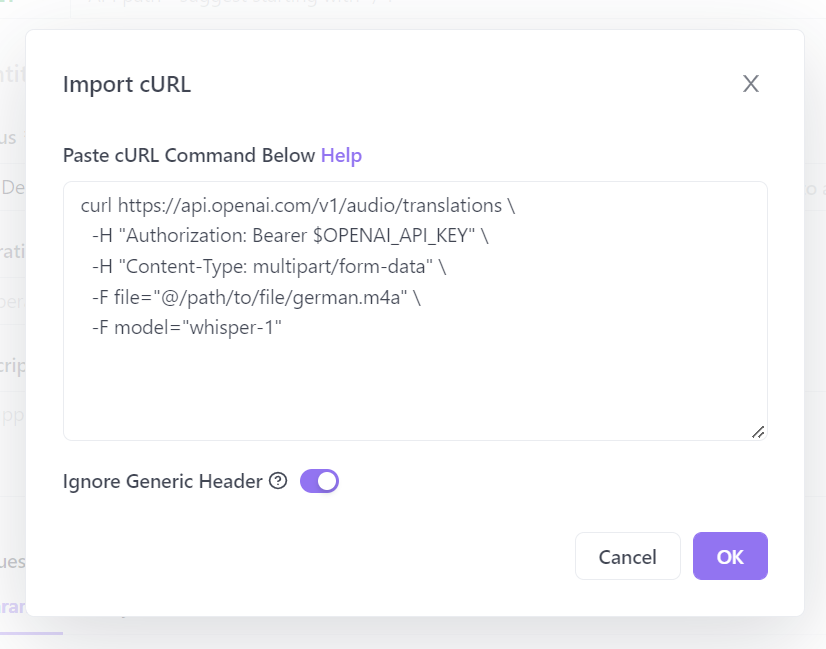Click the -F model= parameter text
Image resolution: width=826 pixels, height=649 pixels.
tap(135, 326)
